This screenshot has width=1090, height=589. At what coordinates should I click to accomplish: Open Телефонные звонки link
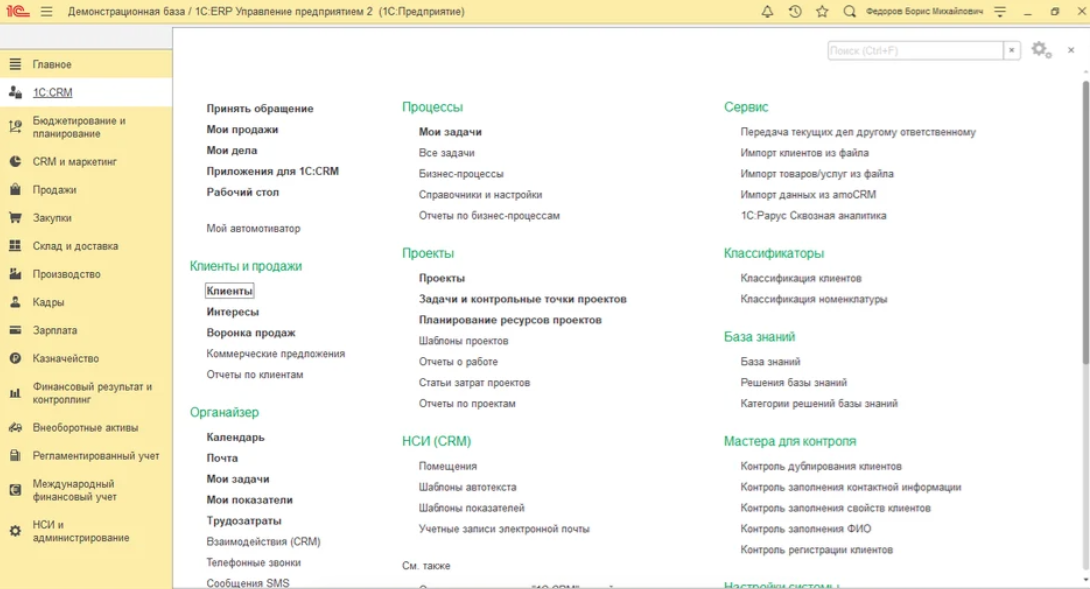254,562
